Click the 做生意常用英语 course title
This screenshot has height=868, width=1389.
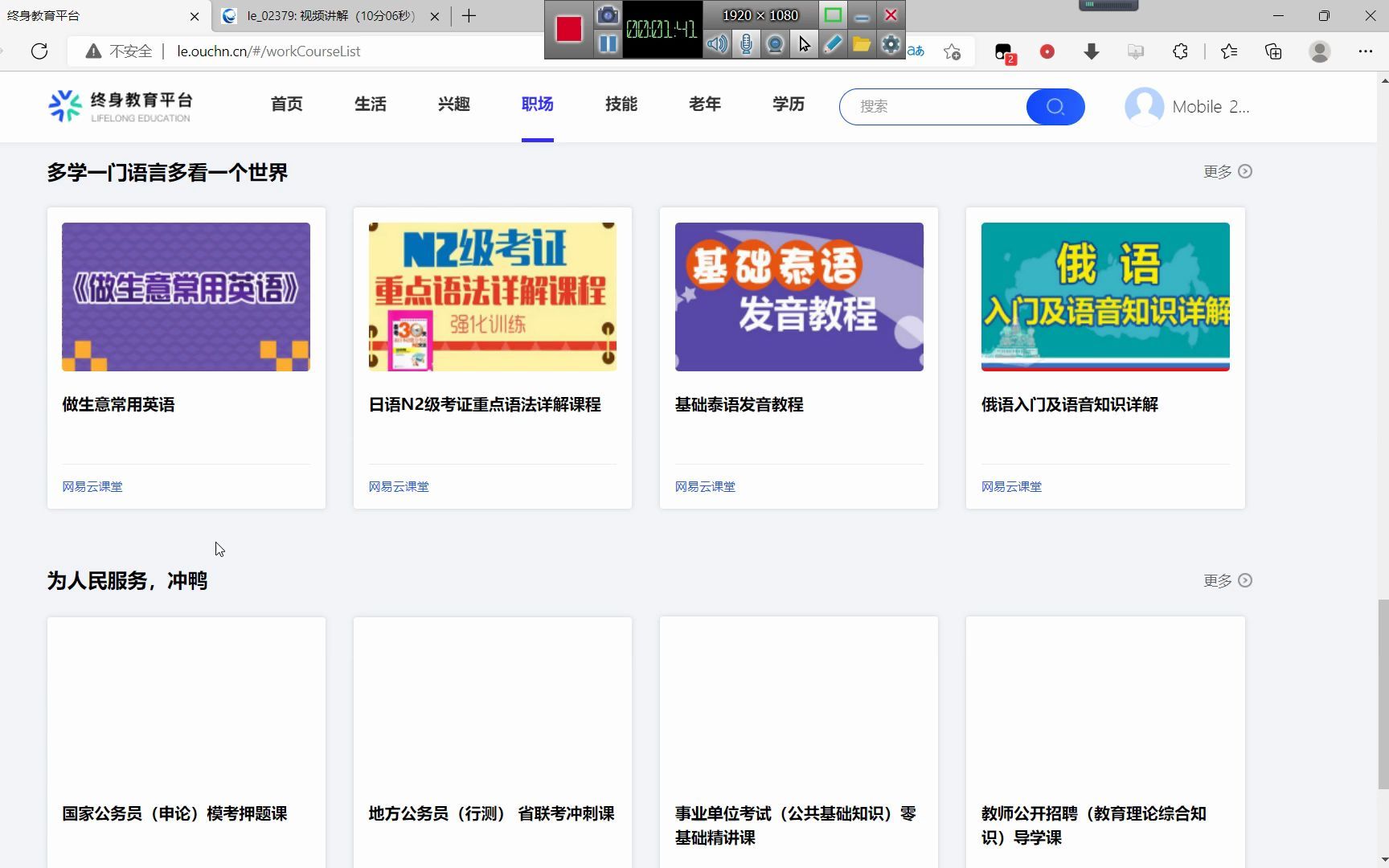point(118,404)
